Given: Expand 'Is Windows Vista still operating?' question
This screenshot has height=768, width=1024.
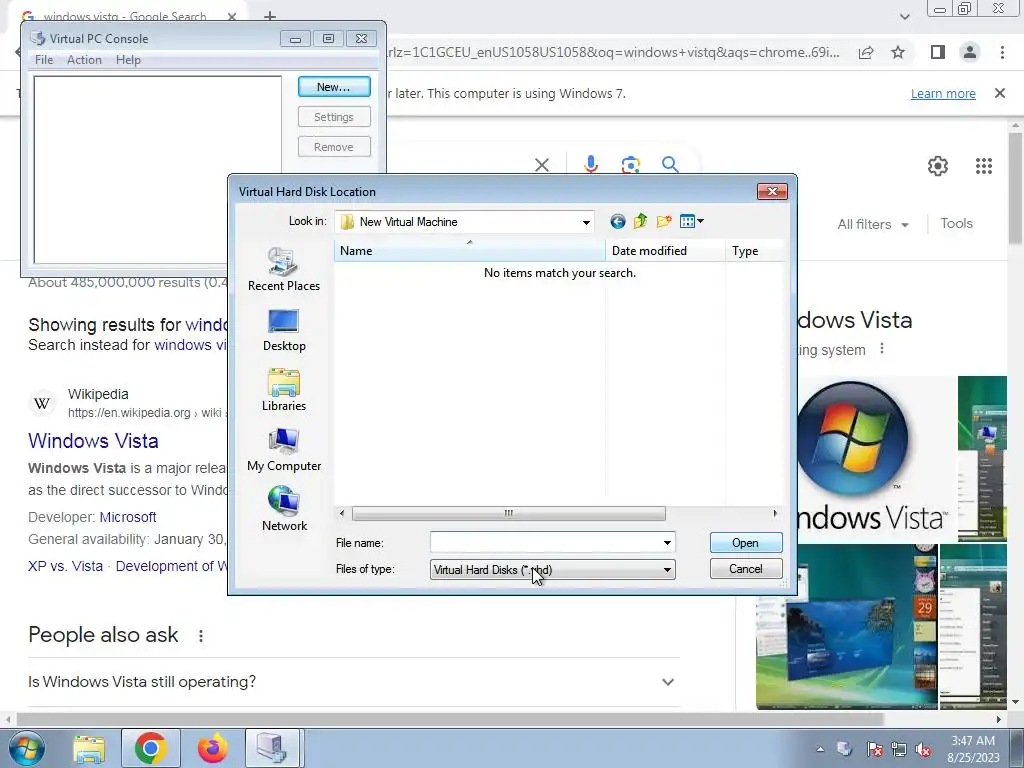Looking at the screenshot, I should click(x=667, y=682).
